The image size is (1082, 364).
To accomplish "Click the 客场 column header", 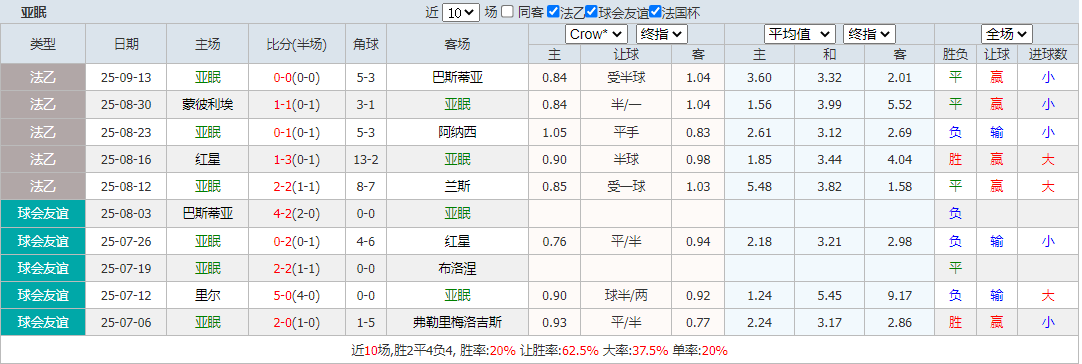I will 458,44.
